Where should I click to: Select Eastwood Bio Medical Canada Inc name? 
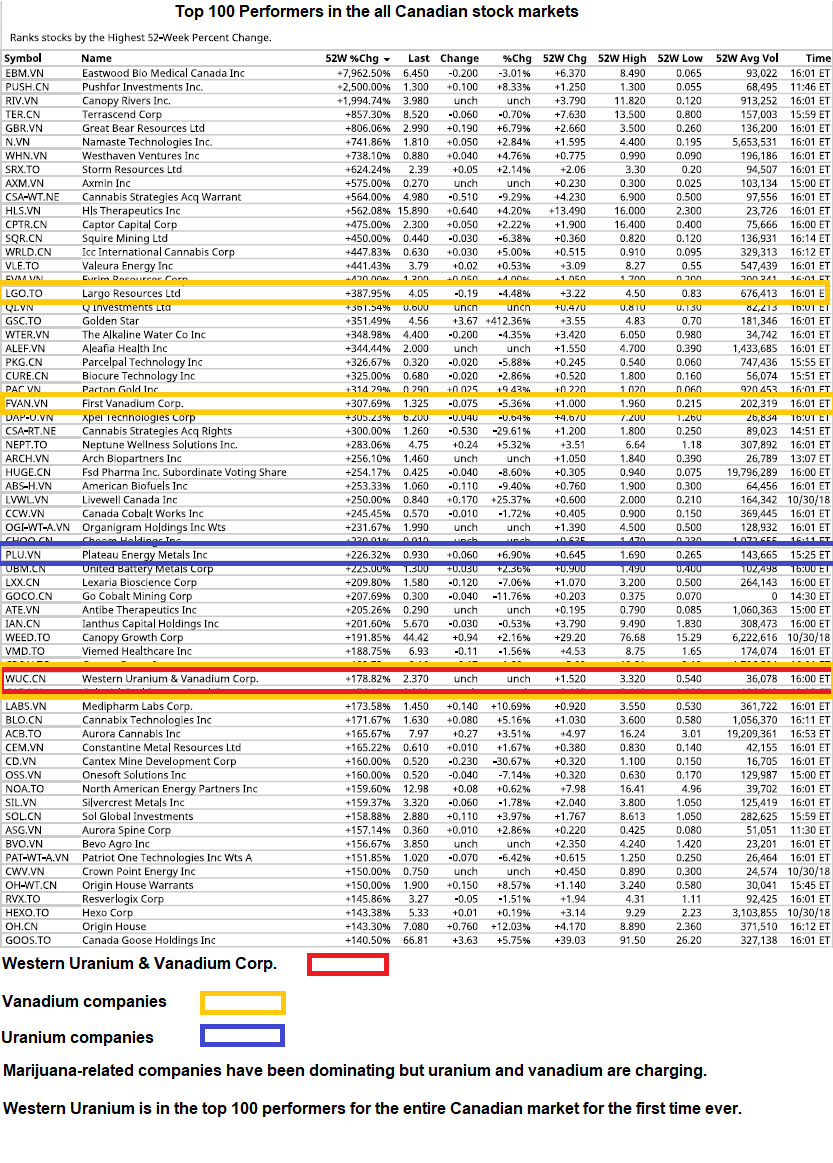[163, 73]
